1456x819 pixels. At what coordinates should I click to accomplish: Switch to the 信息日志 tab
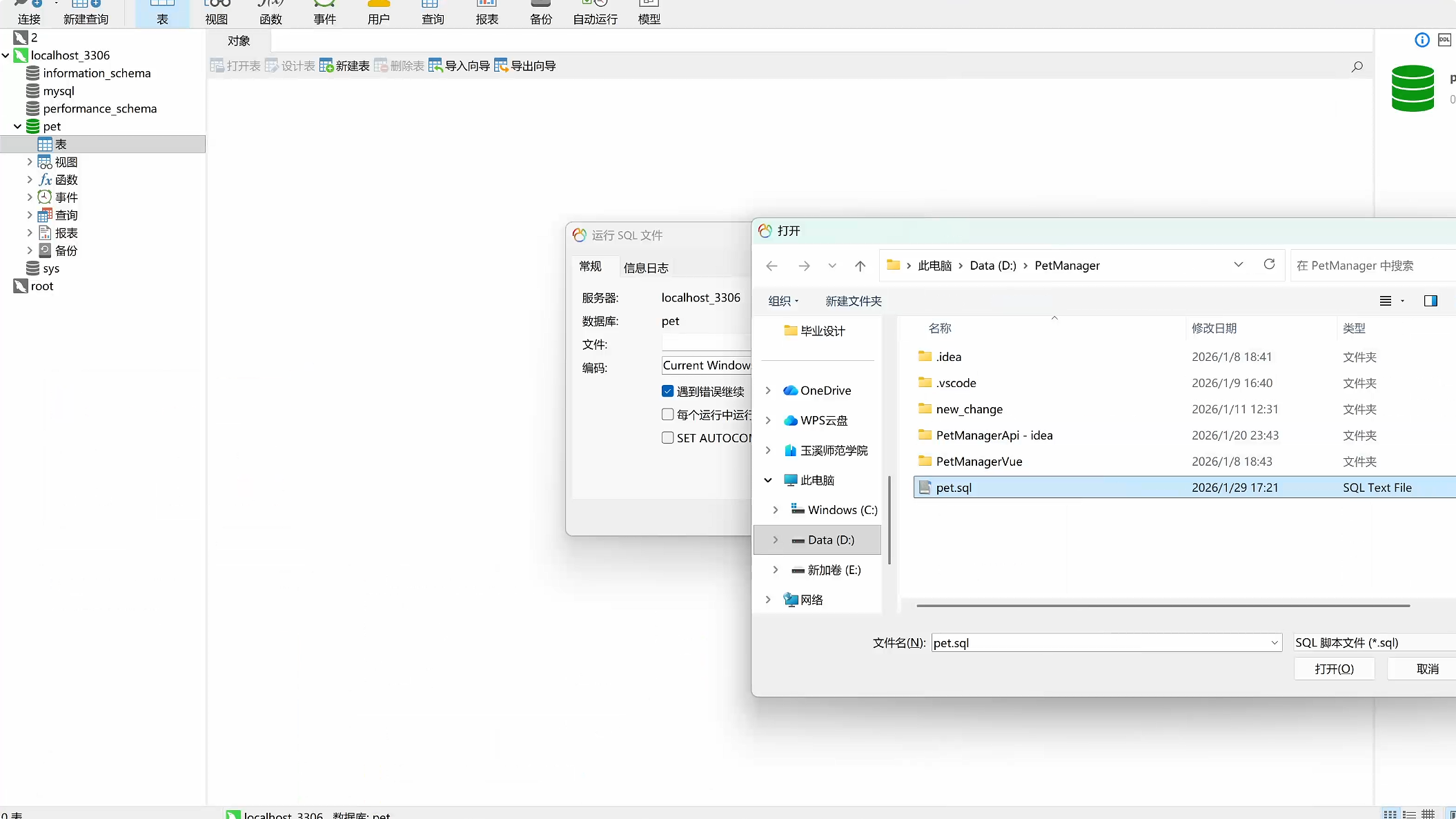[x=646, y=268]
